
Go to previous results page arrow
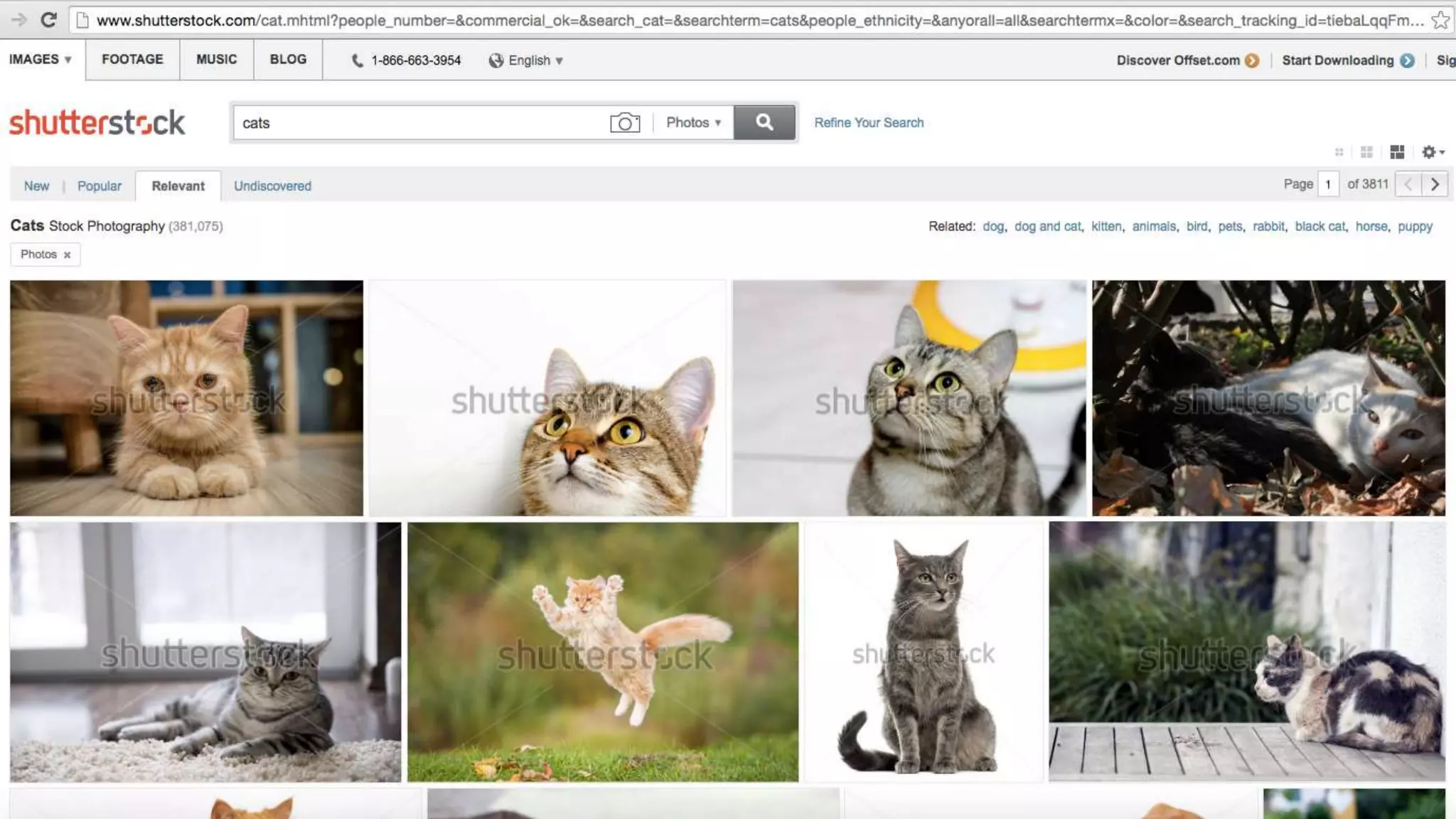[1408, 185]
